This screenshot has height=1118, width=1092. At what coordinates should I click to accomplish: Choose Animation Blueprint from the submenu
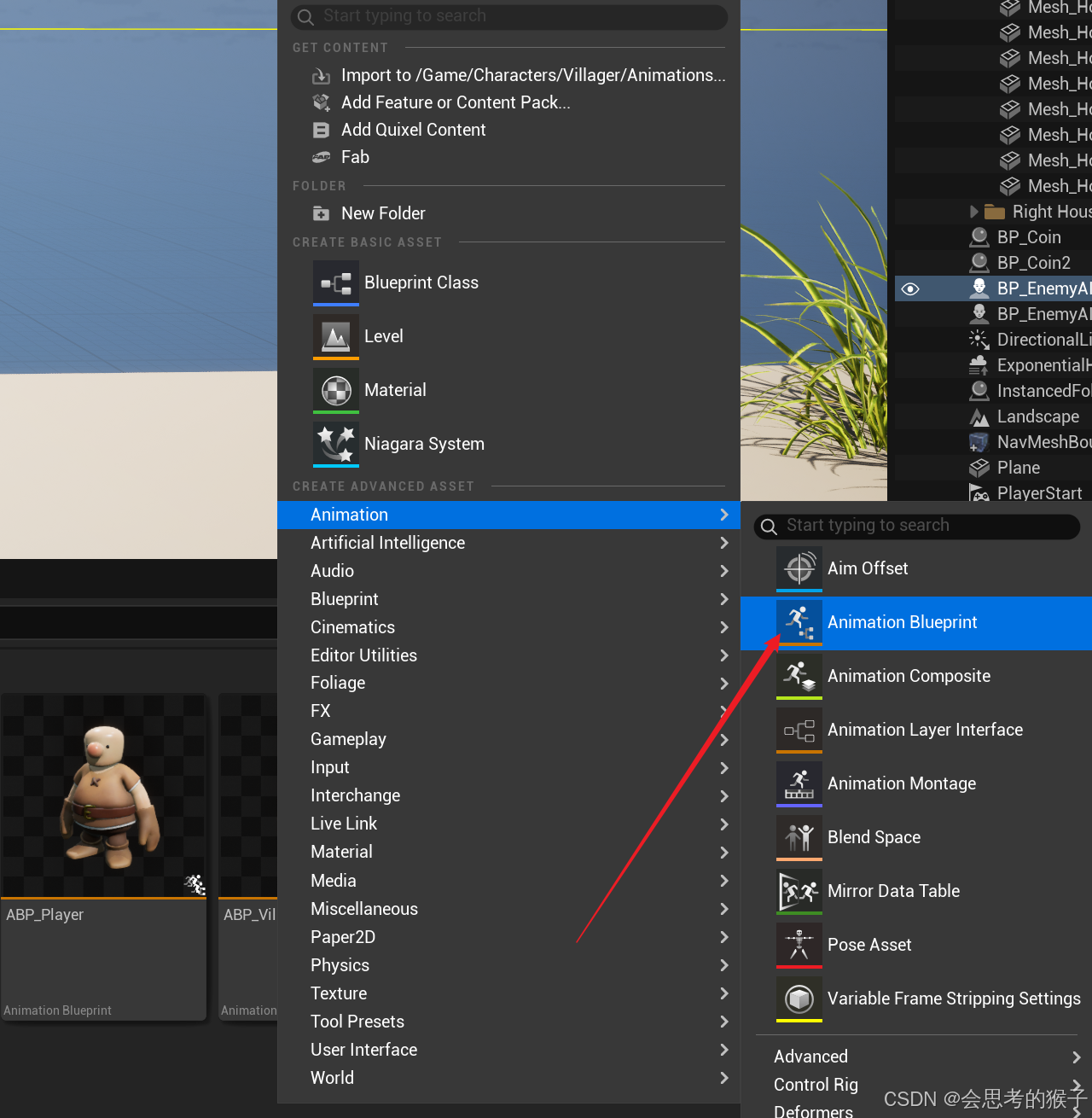click(x=916, y=622)
